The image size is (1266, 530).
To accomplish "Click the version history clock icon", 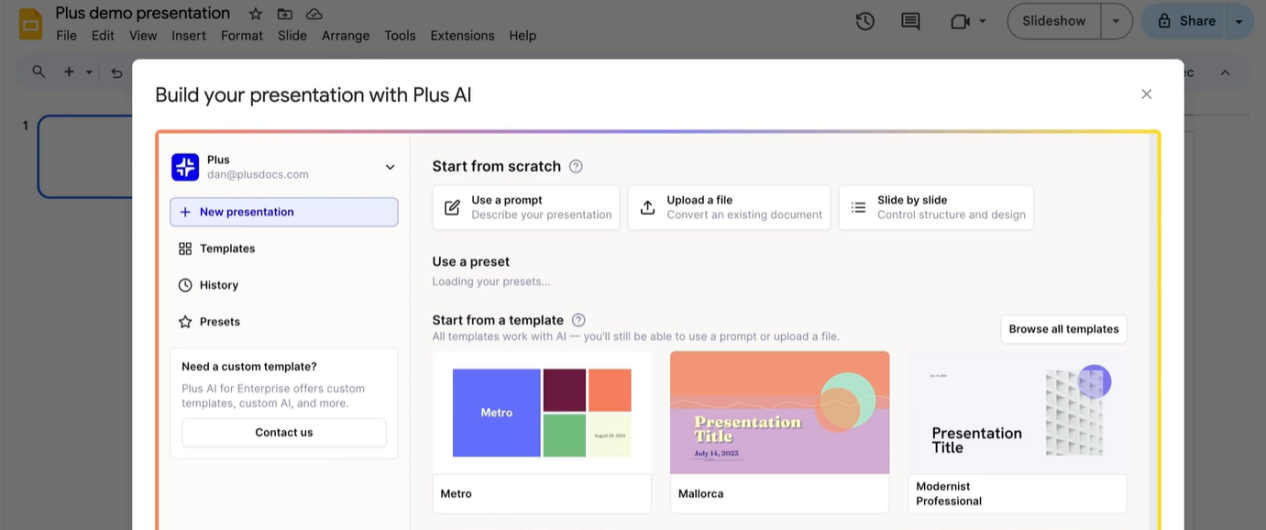I will (865, 21).
